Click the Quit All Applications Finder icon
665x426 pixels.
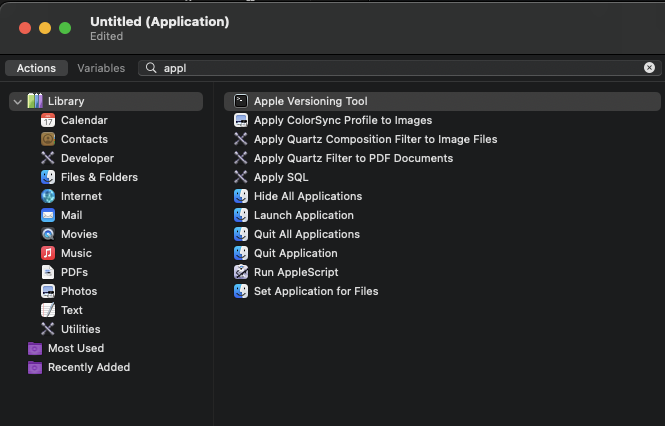[241, 234]
